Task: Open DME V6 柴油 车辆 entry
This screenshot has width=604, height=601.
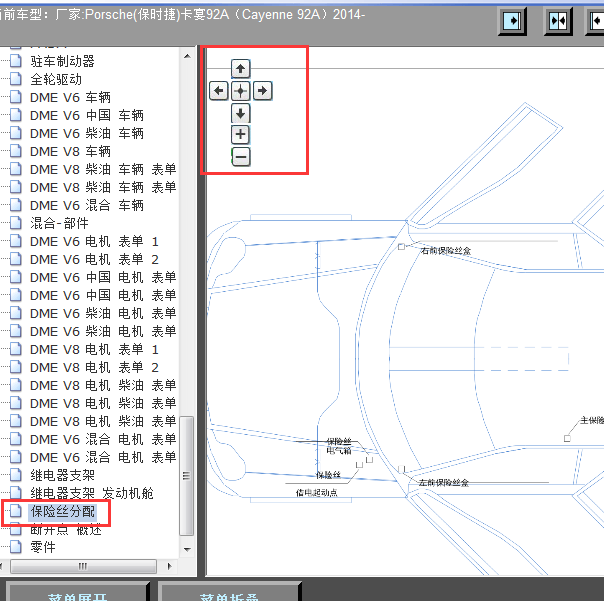Action: coord(87,133)
